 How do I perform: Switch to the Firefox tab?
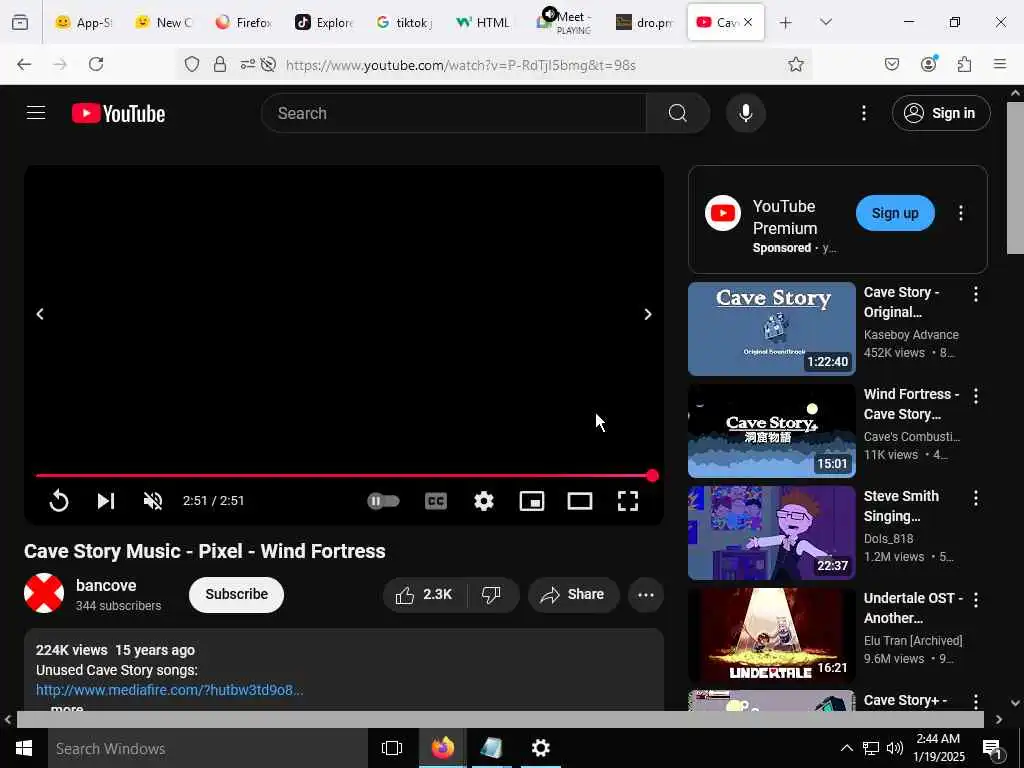(x=244, y=23)
